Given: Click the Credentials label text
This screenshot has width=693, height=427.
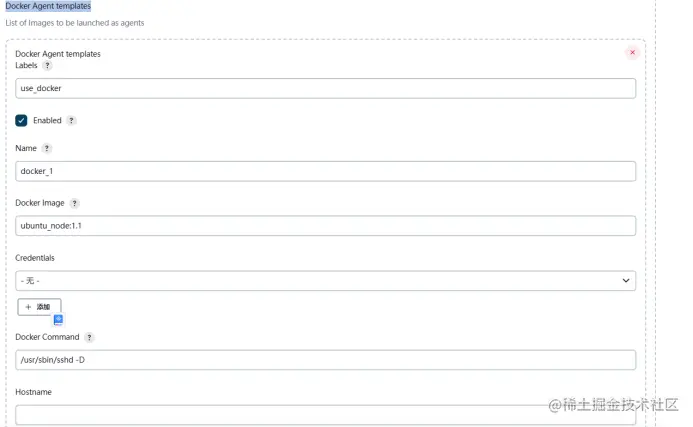Looking at the screenshot, I should coord(35,258).
